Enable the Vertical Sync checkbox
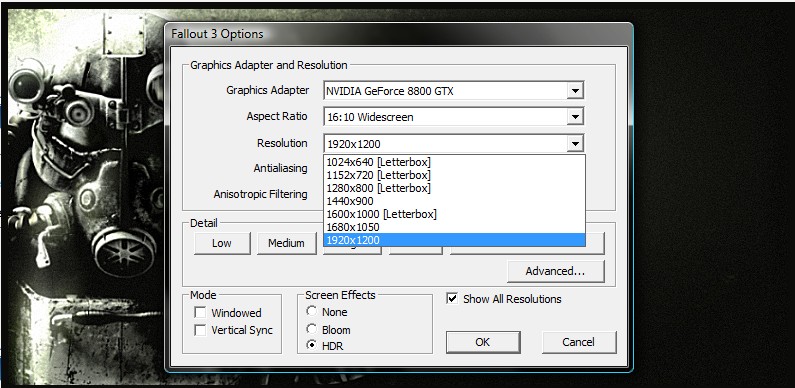This screenshot has width=795, height=388. tap(200, 330)
